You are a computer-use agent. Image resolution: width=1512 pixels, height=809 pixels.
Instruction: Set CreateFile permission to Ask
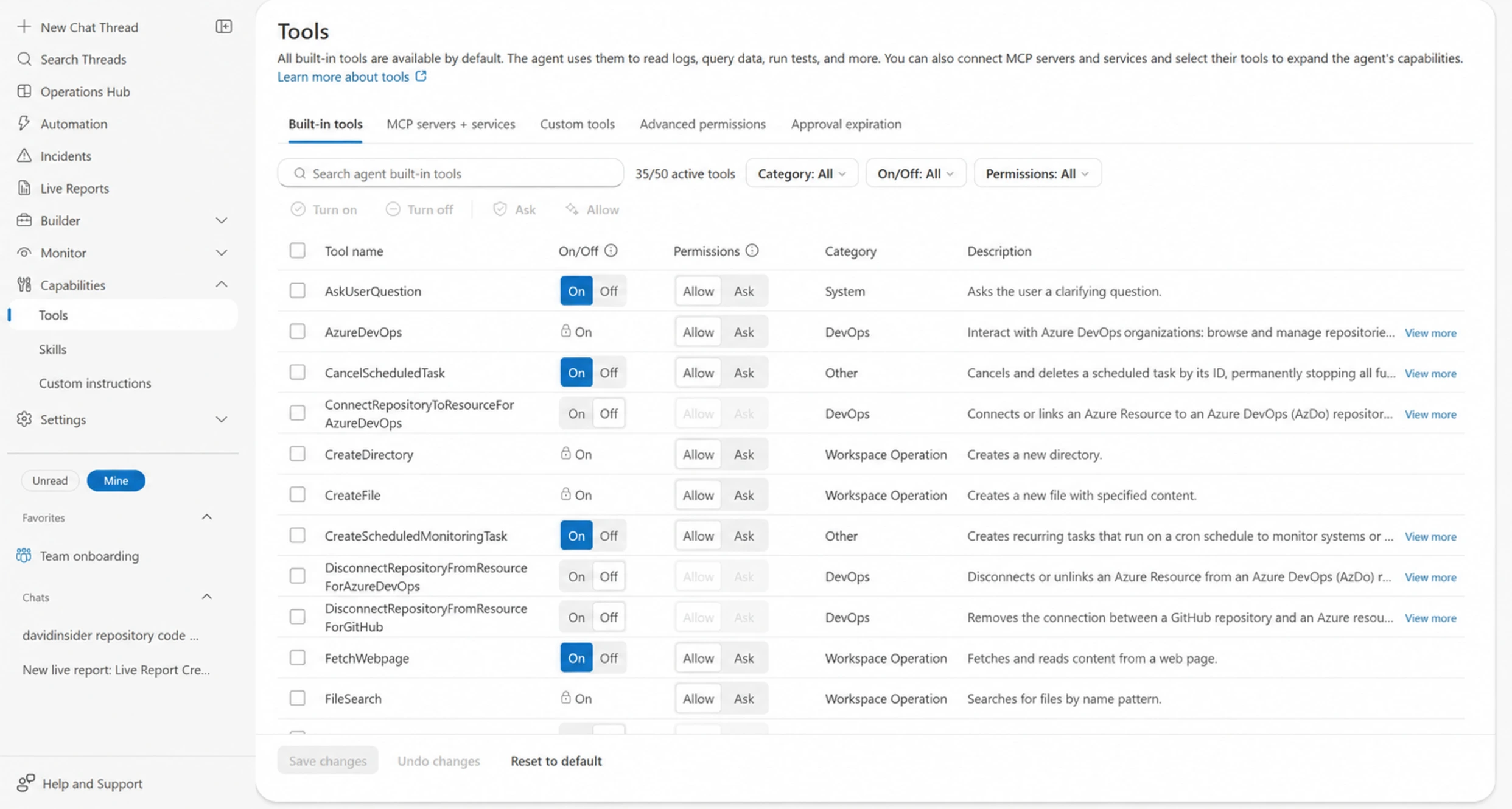pyautogui.click(x=744, y=495)
